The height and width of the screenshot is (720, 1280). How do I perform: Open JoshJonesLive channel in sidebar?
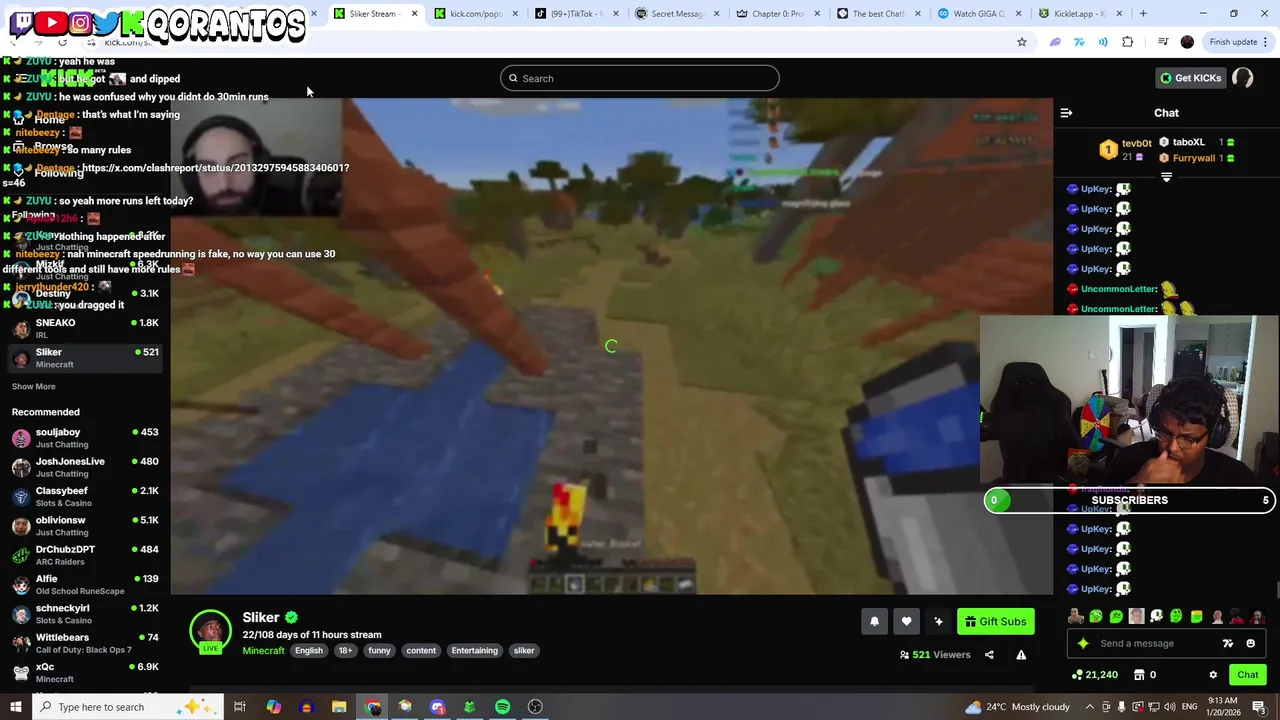pos(85,467)
